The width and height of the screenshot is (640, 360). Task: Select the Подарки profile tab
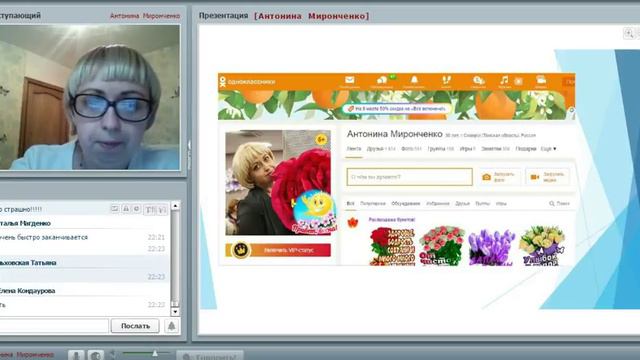pyautogui.click(x=525, y=149)
